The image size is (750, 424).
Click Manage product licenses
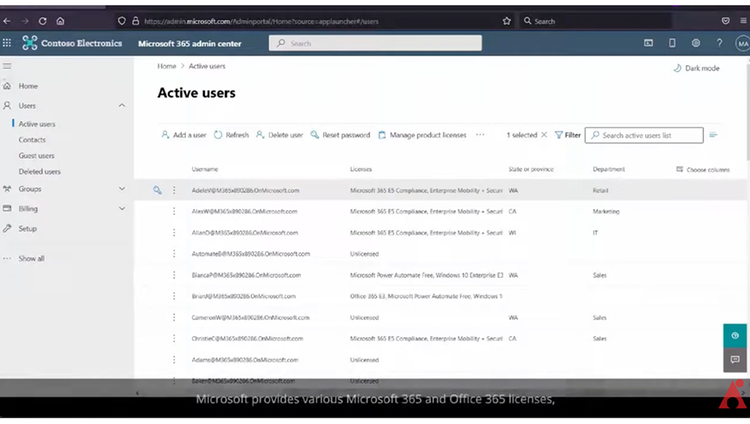pyautogui.click(x=422, y=135)
